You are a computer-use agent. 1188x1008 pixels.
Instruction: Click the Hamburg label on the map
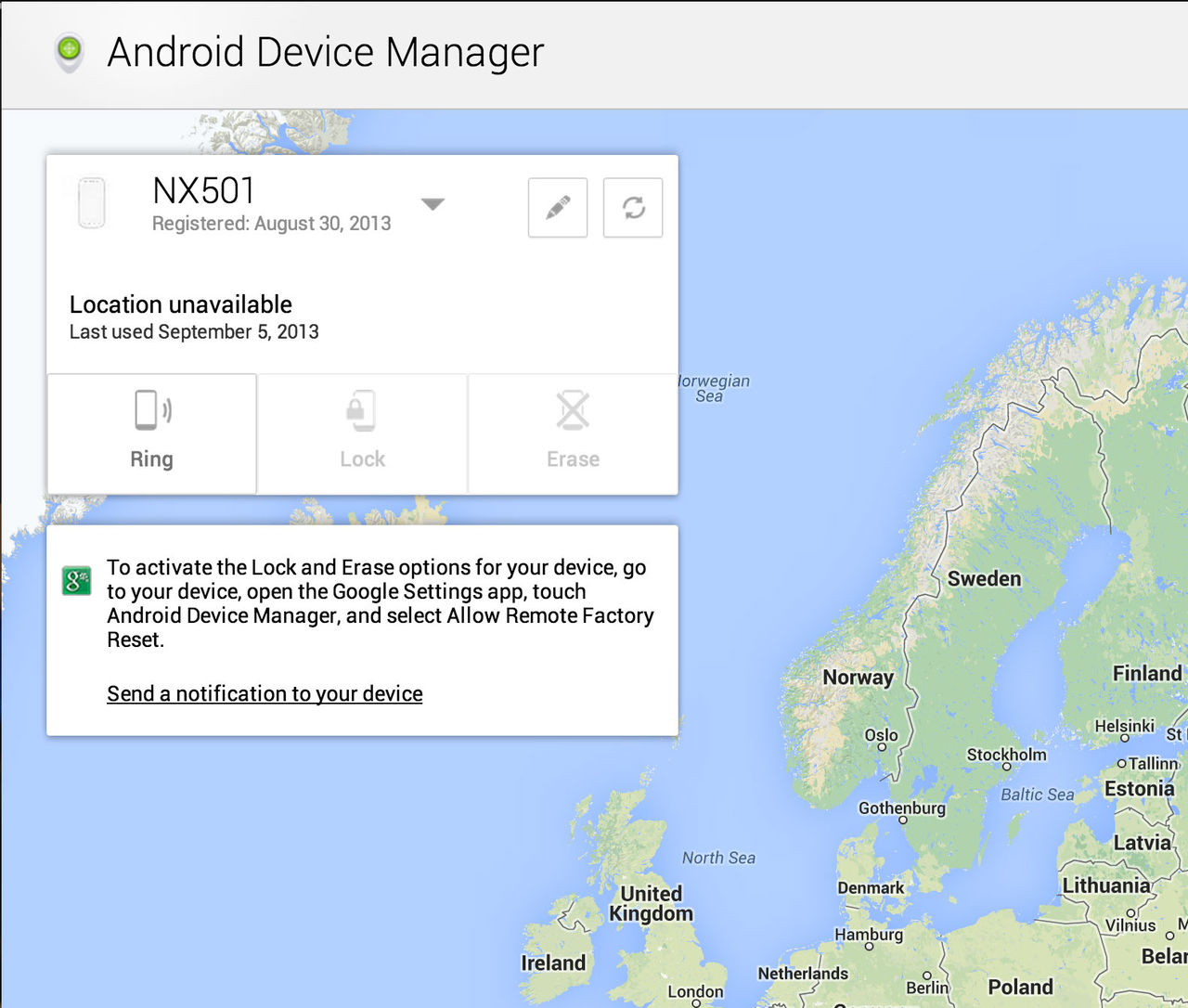(x=869, y=935)
